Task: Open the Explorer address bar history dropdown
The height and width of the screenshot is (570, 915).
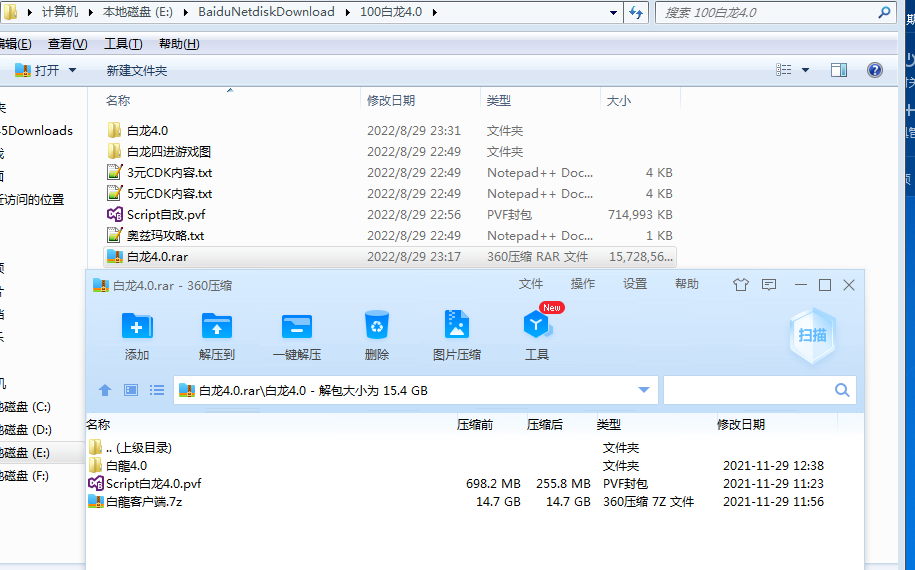Action: click(x=613, y=13)
